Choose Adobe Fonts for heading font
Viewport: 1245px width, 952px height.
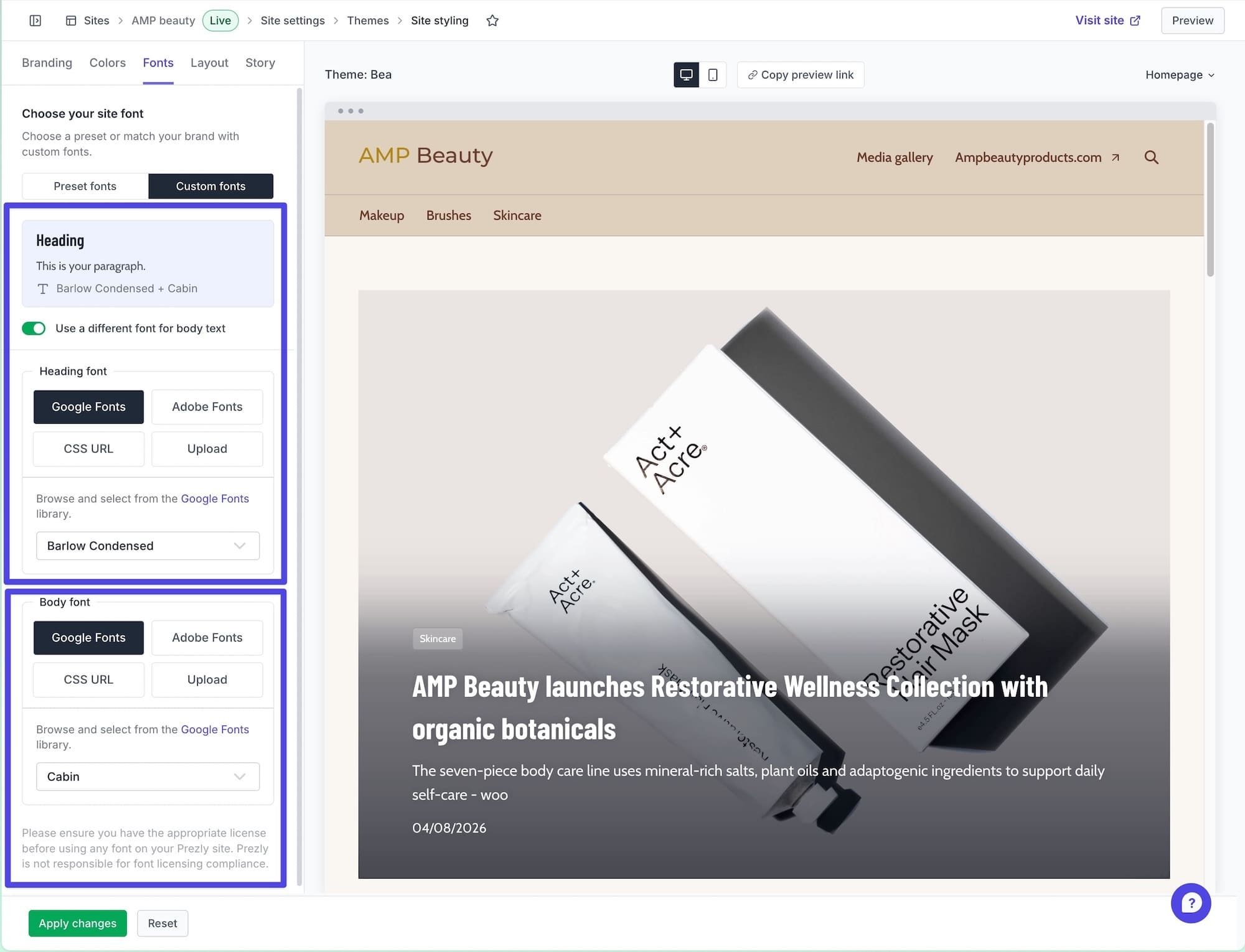207,407
